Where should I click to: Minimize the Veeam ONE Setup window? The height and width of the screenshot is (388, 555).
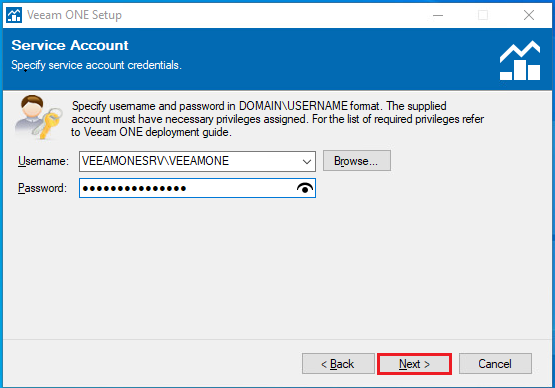coord(438,15)
